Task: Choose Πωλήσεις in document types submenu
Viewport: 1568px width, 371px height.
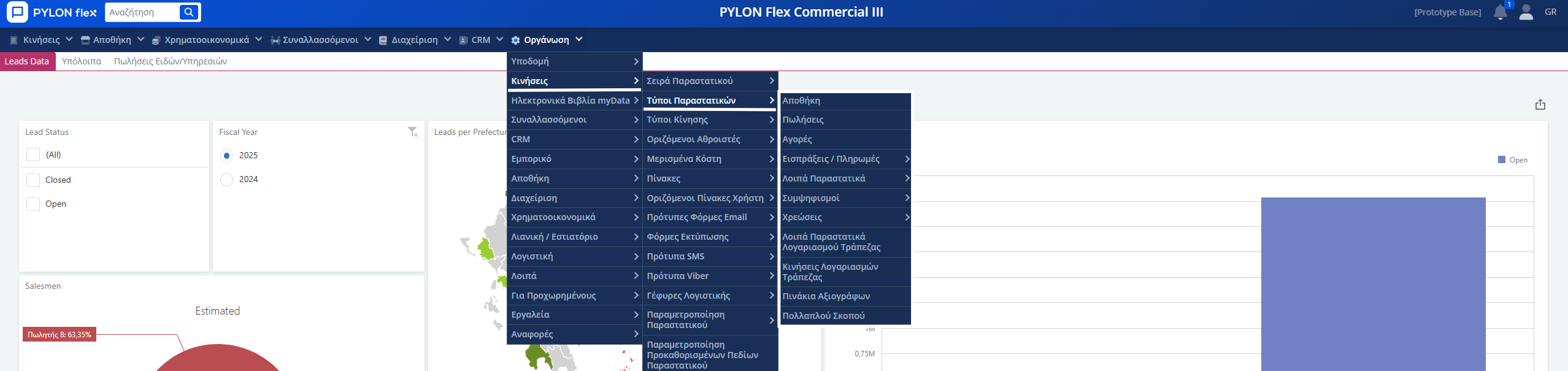Action: point(845,120)
